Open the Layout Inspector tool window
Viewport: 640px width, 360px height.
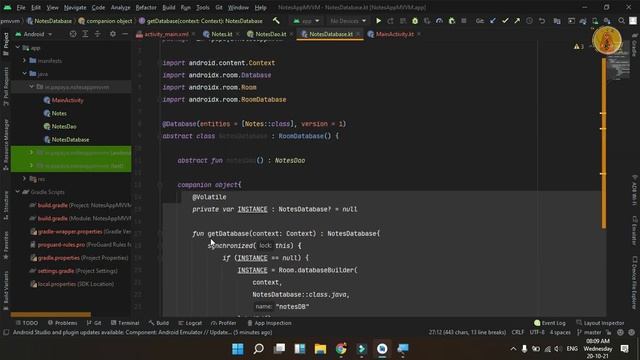coord(600,323)
